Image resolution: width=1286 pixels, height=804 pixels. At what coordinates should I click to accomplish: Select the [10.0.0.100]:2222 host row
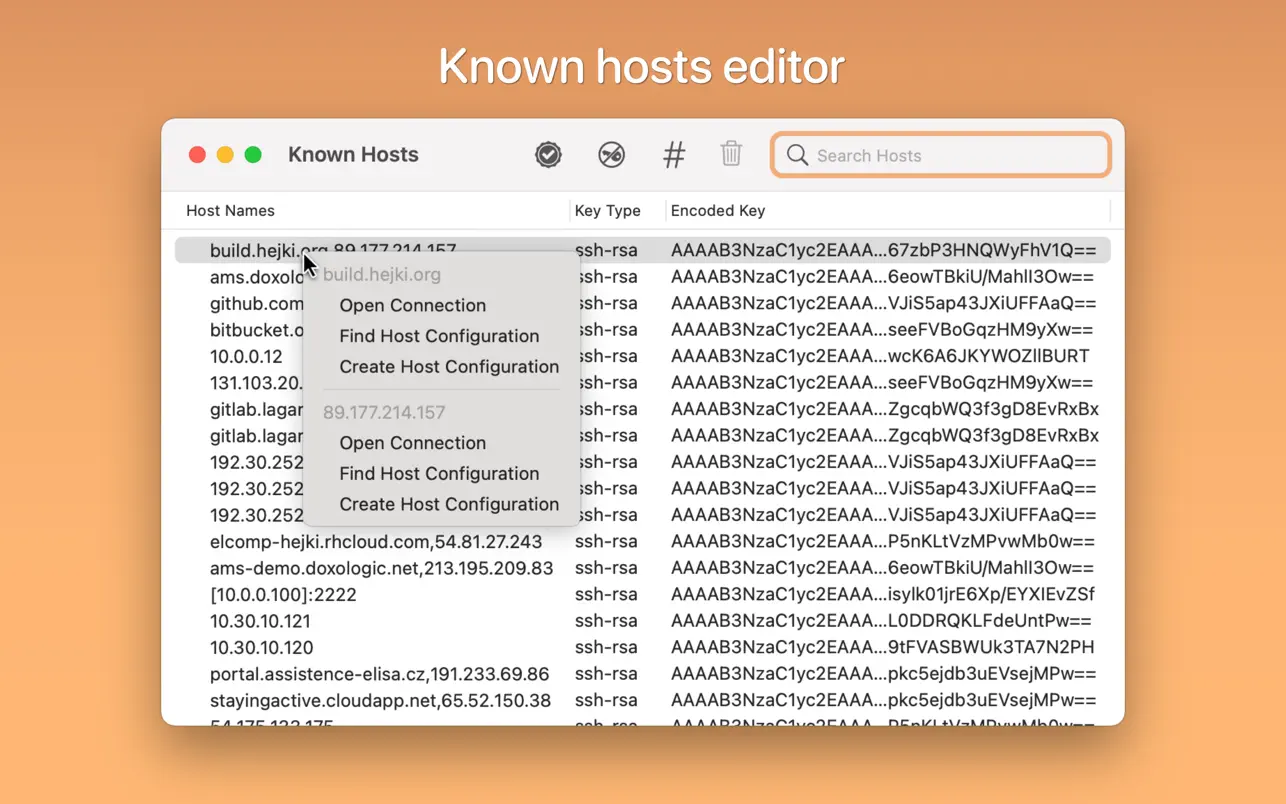tap(283, 595)
